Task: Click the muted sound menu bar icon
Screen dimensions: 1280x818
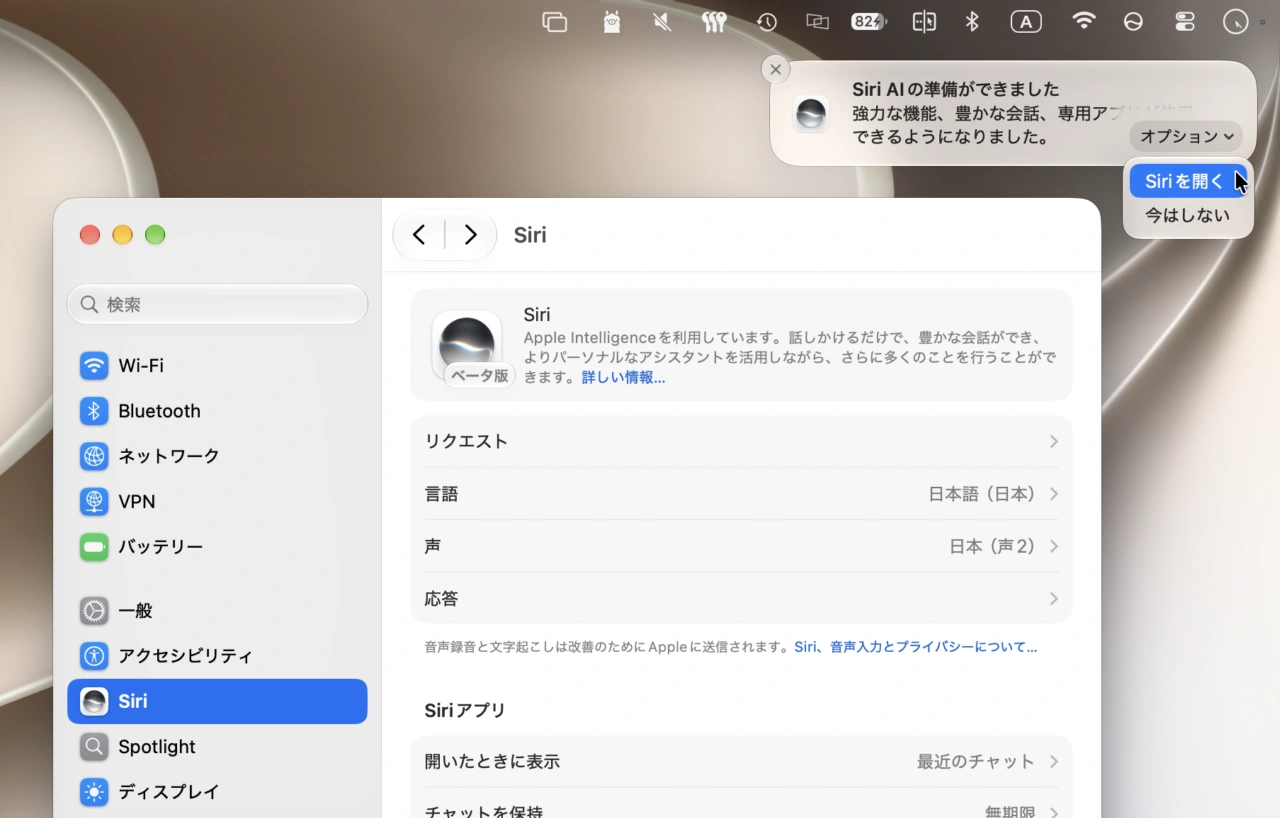Action: [662, 22]
